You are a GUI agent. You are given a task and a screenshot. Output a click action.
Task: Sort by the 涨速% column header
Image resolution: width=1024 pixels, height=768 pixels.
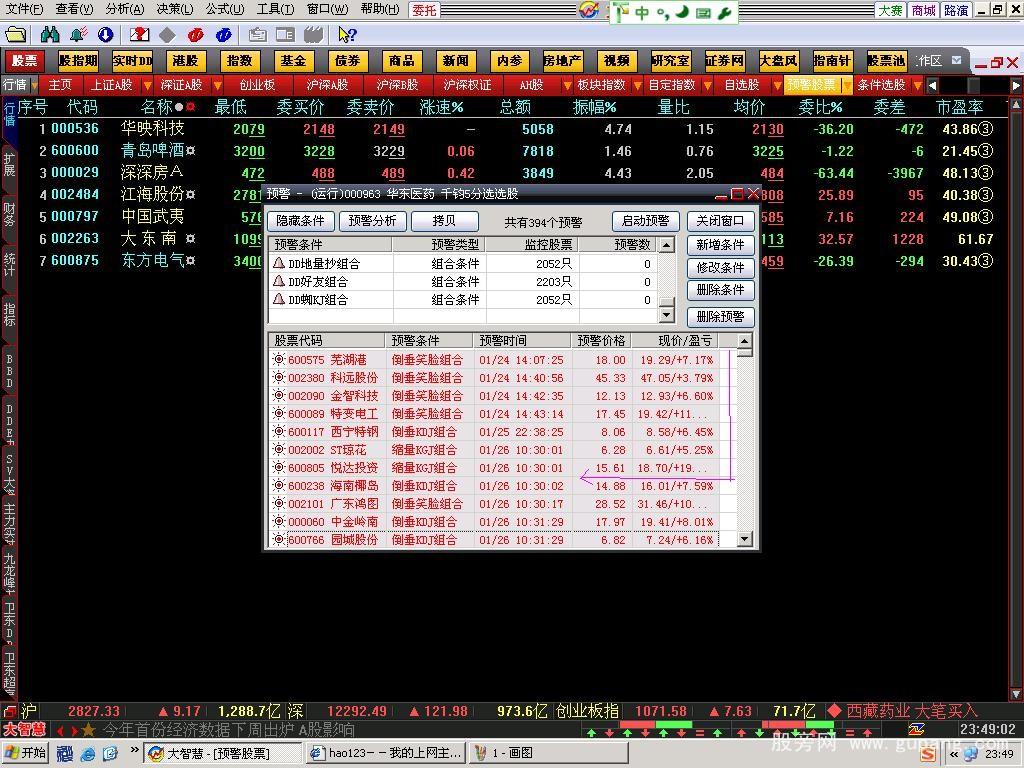[441, 107]
